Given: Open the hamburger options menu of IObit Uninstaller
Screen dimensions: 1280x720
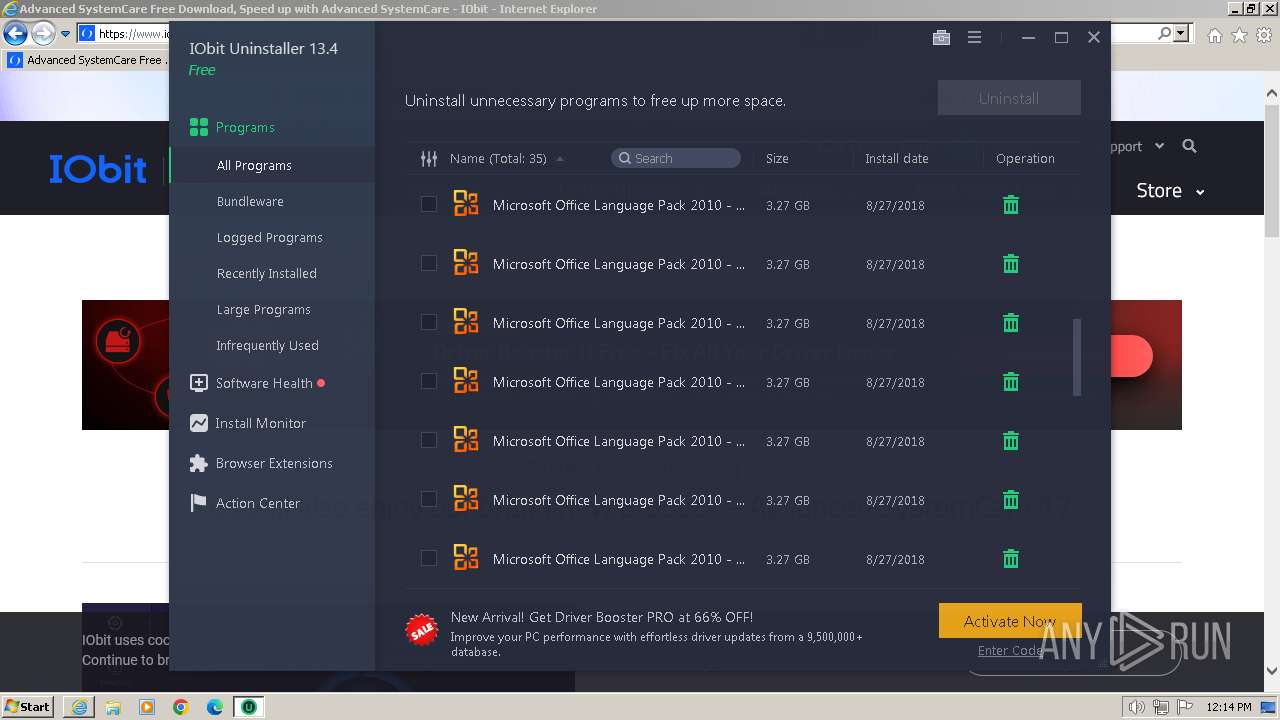Looking at the screenshot, I should 974,37.
